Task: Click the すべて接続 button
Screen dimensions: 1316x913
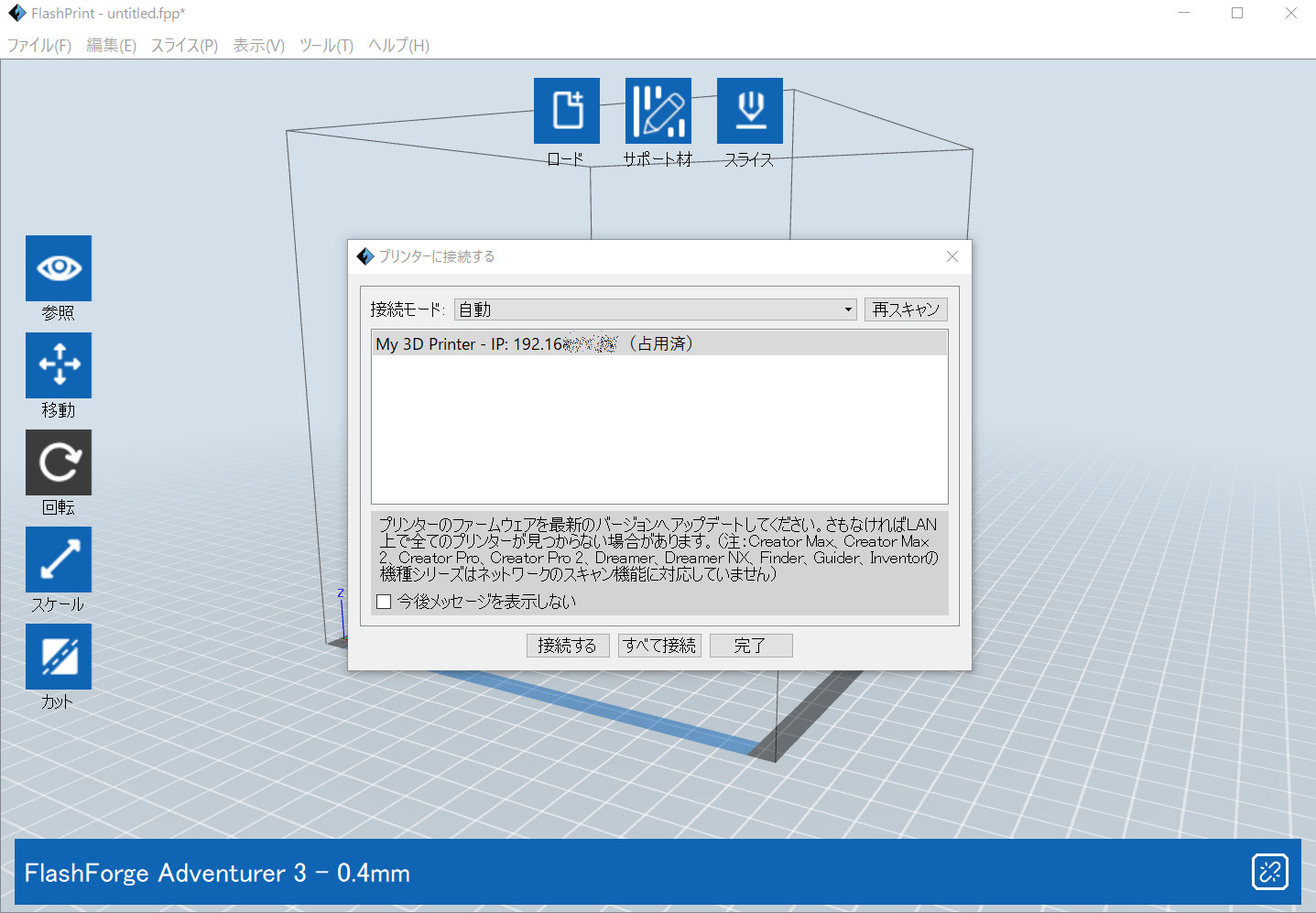Action: click(x=659, y=646)
